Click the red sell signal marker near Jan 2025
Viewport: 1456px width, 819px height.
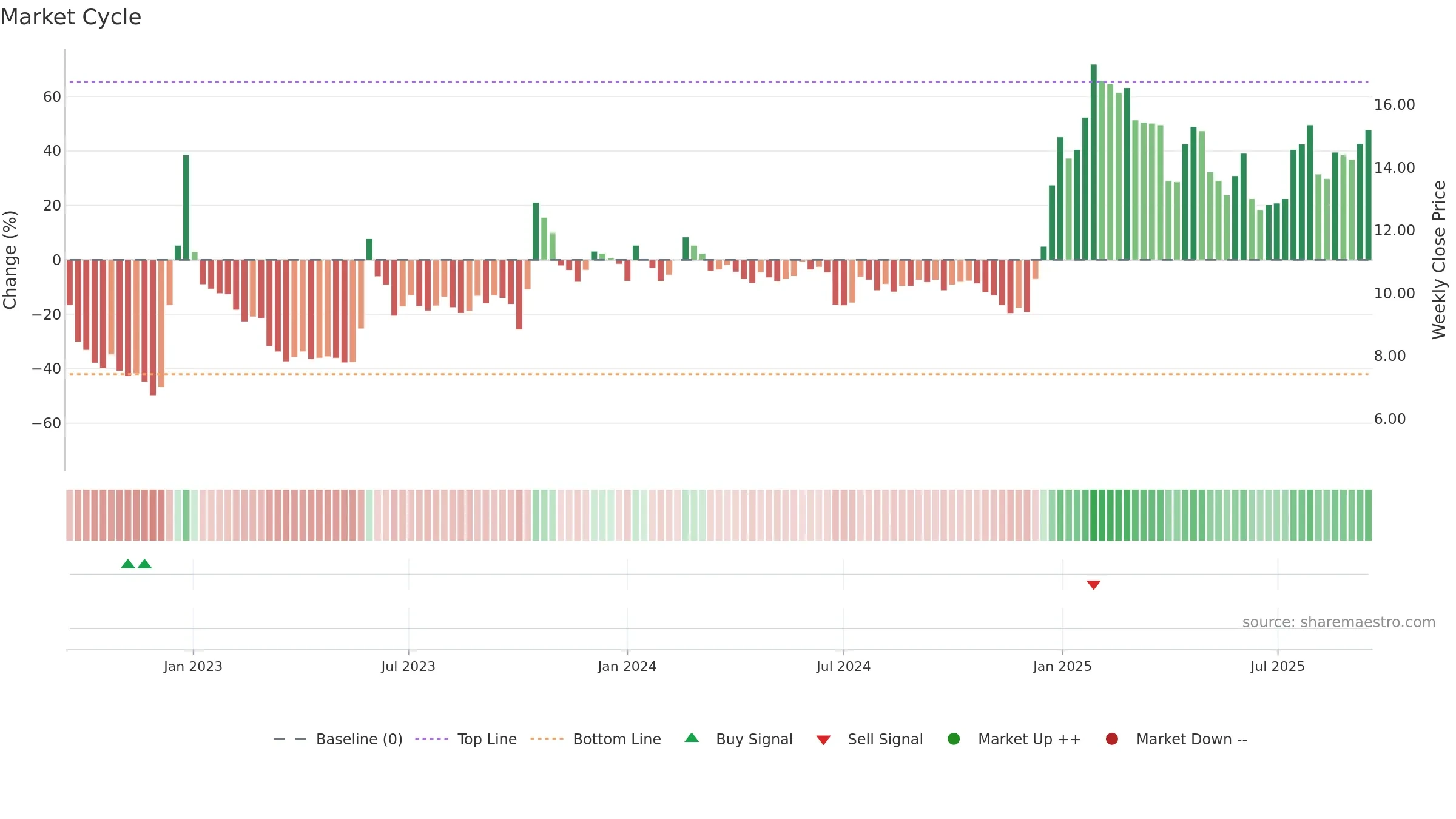point(1093,585)
